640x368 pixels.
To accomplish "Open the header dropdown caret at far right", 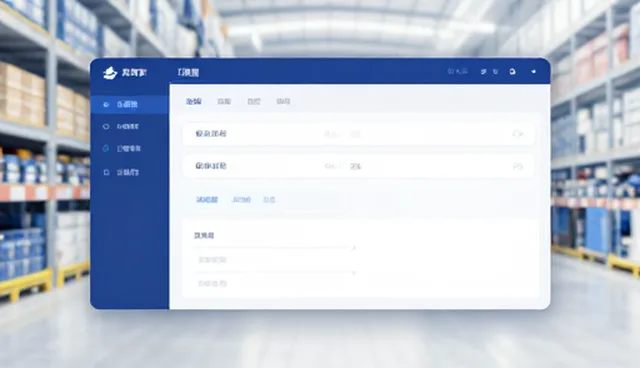I will click(533, 71).
